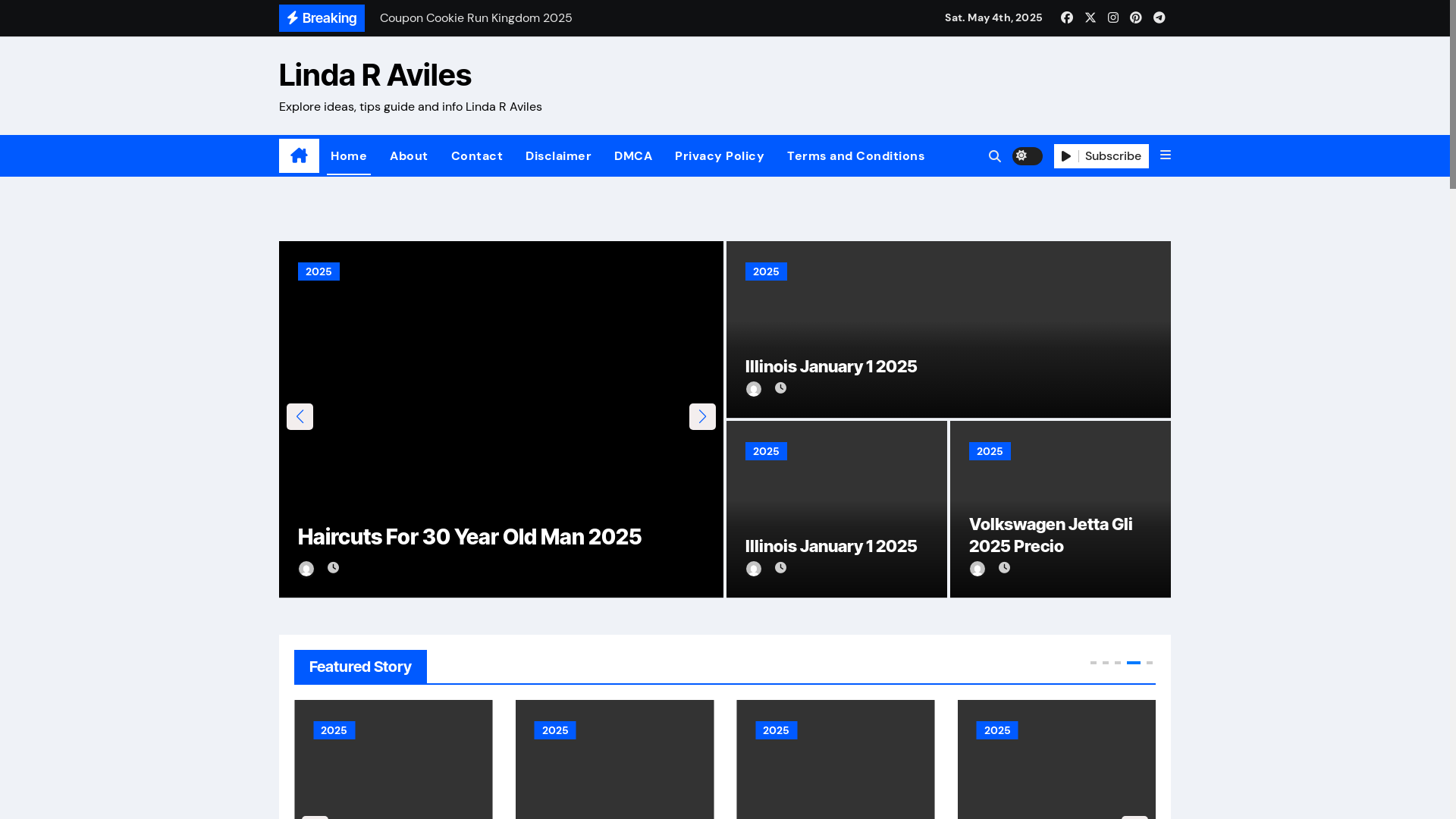Open the Disclaimer page
Viewport: 1456px width, 819px height.
coord(558,156)
